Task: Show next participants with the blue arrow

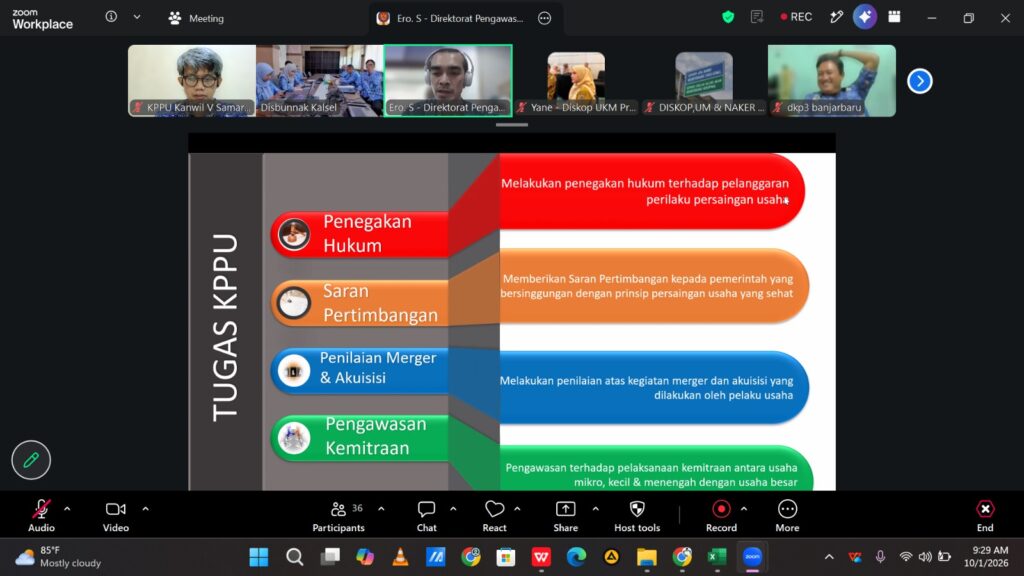Action: 920,81
